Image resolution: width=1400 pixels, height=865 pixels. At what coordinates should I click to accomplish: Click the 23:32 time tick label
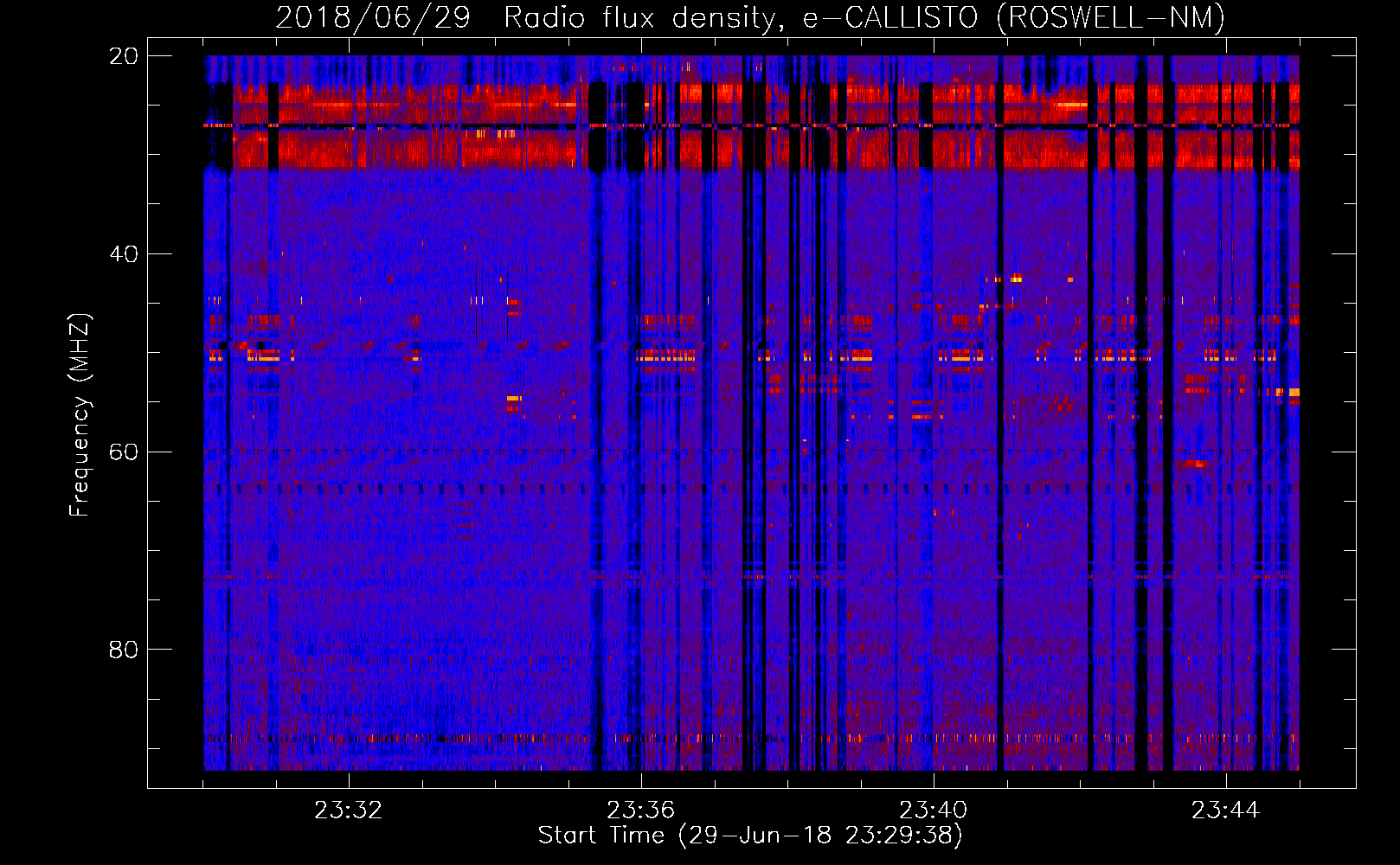348,811
